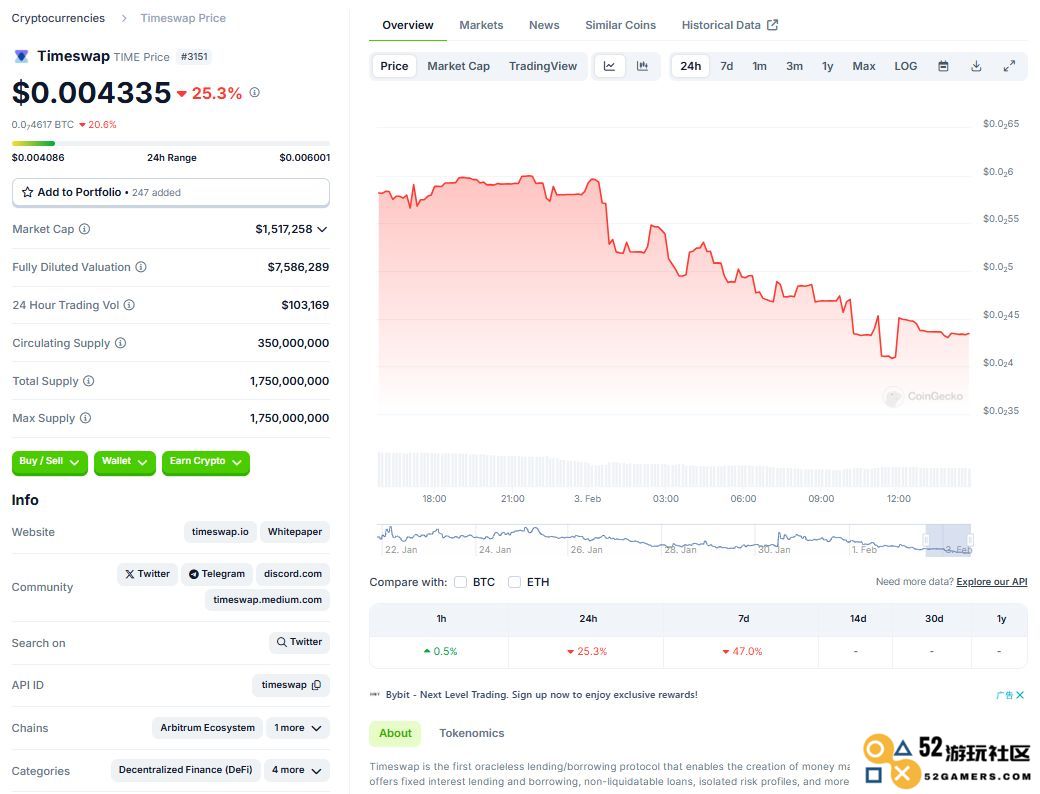
Task: Expand the Buy / Sell dropdown
Action: click(49, 462)
